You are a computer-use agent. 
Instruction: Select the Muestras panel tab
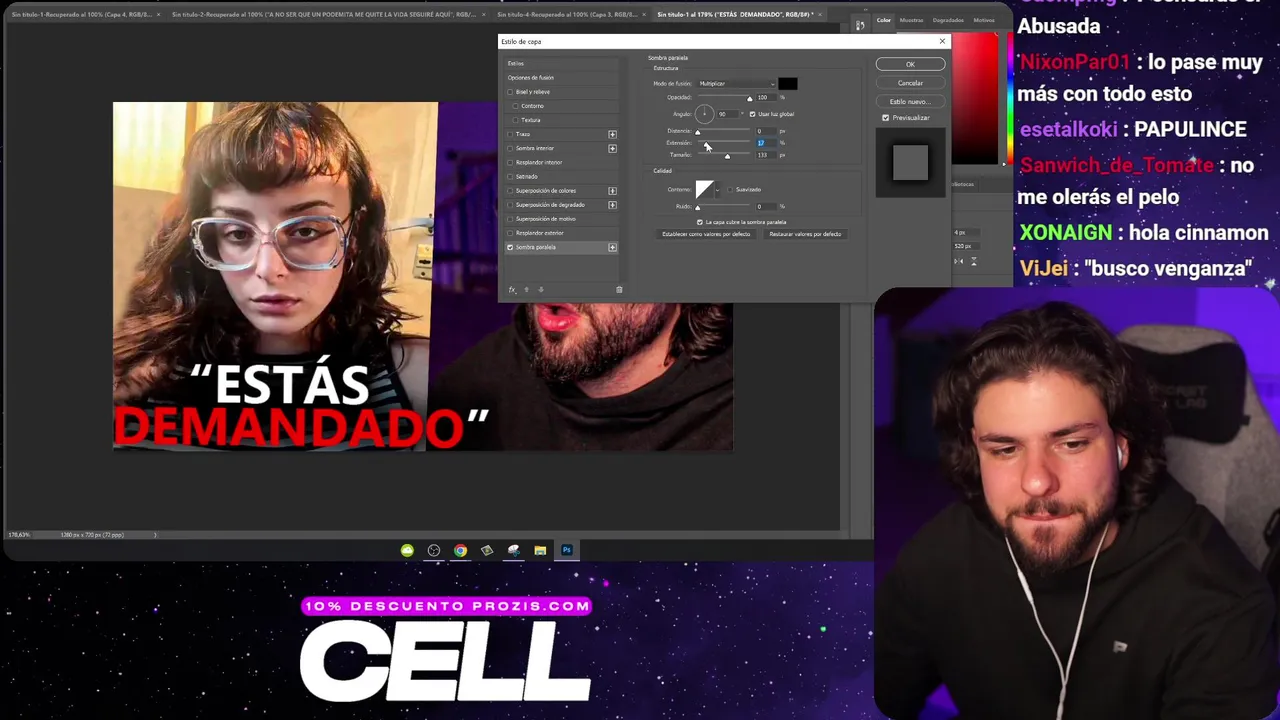click(x=911, y=20)
